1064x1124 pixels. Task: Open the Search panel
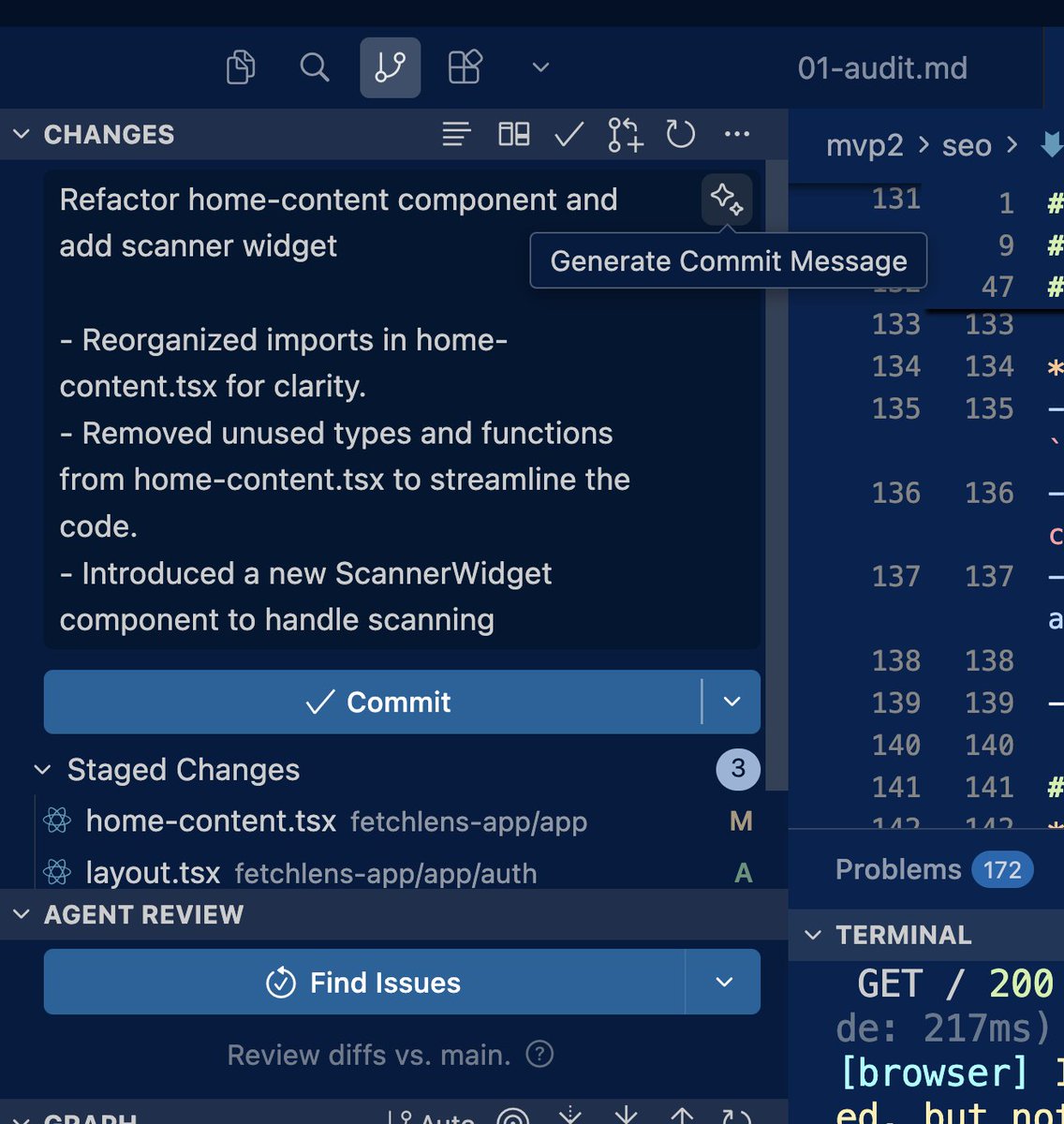(315, 67)
